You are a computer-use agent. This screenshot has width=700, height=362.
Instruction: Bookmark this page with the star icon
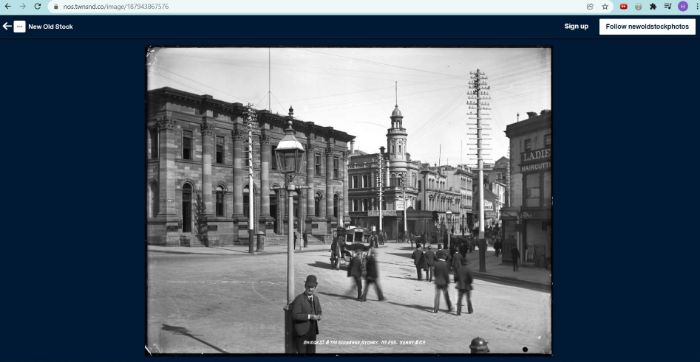tap(605, 7)
